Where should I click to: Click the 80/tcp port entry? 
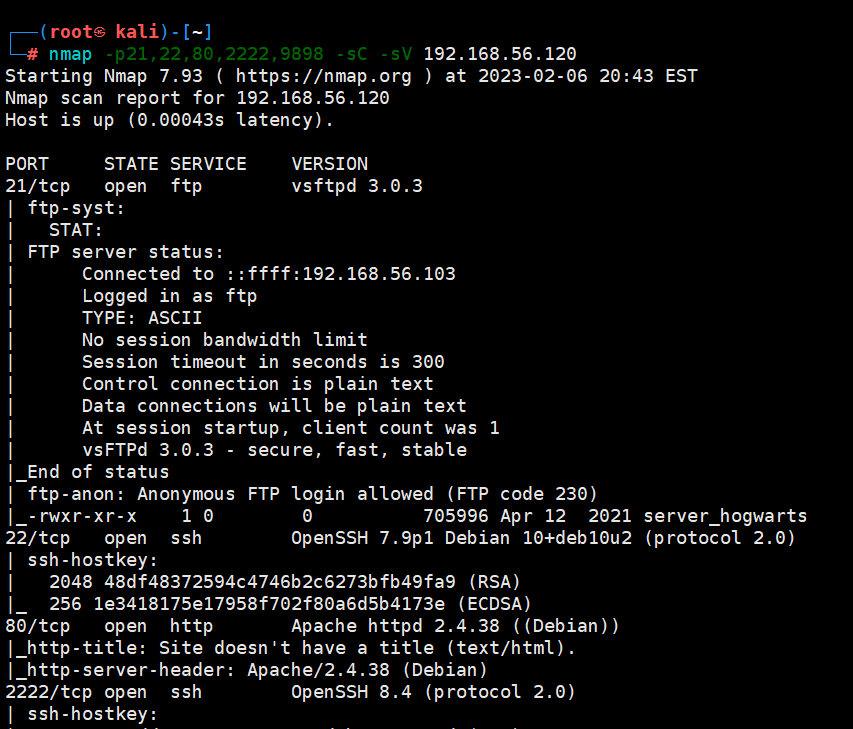point(32,626)
